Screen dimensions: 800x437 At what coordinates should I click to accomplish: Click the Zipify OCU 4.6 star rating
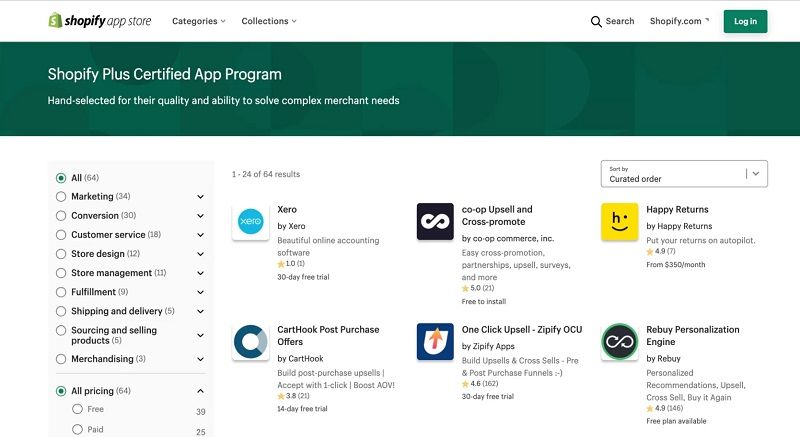(480, 384)
